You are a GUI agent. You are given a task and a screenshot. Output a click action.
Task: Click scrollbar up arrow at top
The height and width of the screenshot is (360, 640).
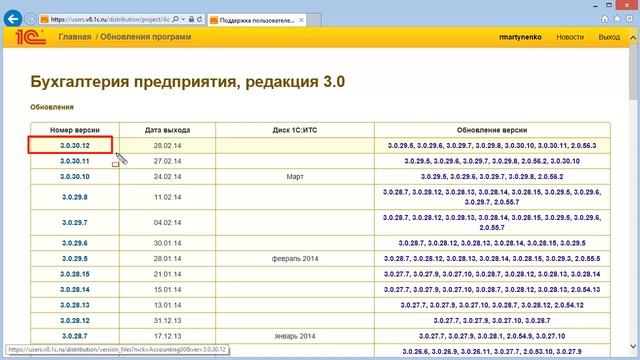click(633, 38)
